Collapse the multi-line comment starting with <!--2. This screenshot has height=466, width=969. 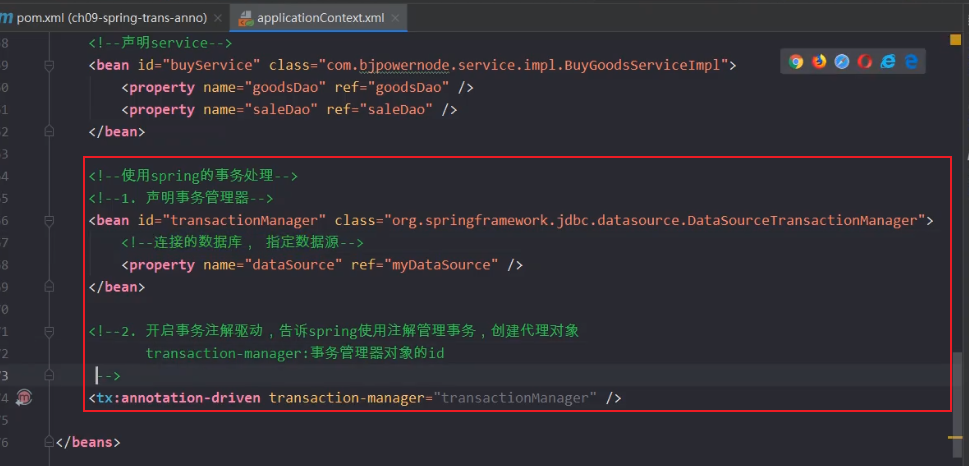(49, 331)
